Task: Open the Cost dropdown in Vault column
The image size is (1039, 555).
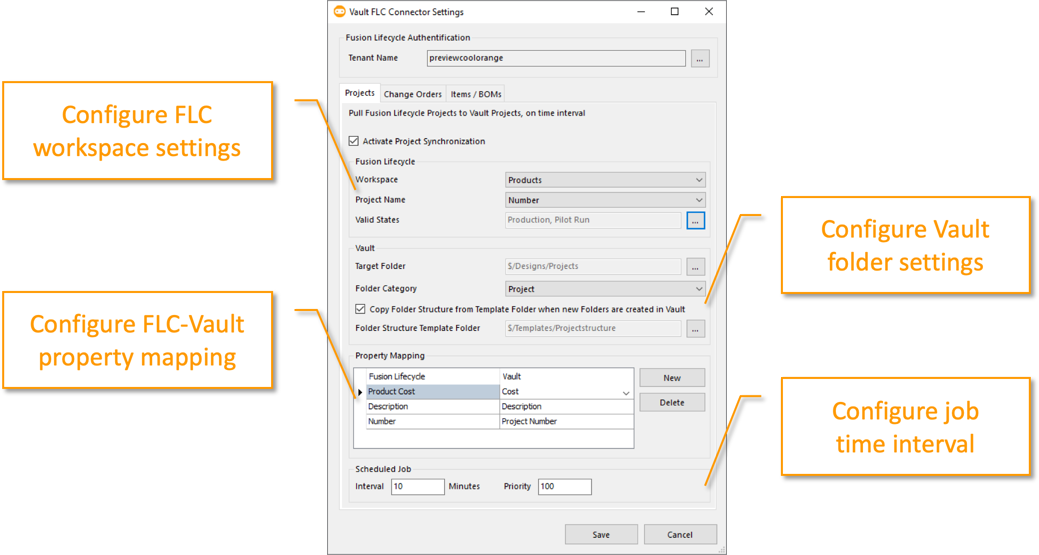Action: (626, 393)
